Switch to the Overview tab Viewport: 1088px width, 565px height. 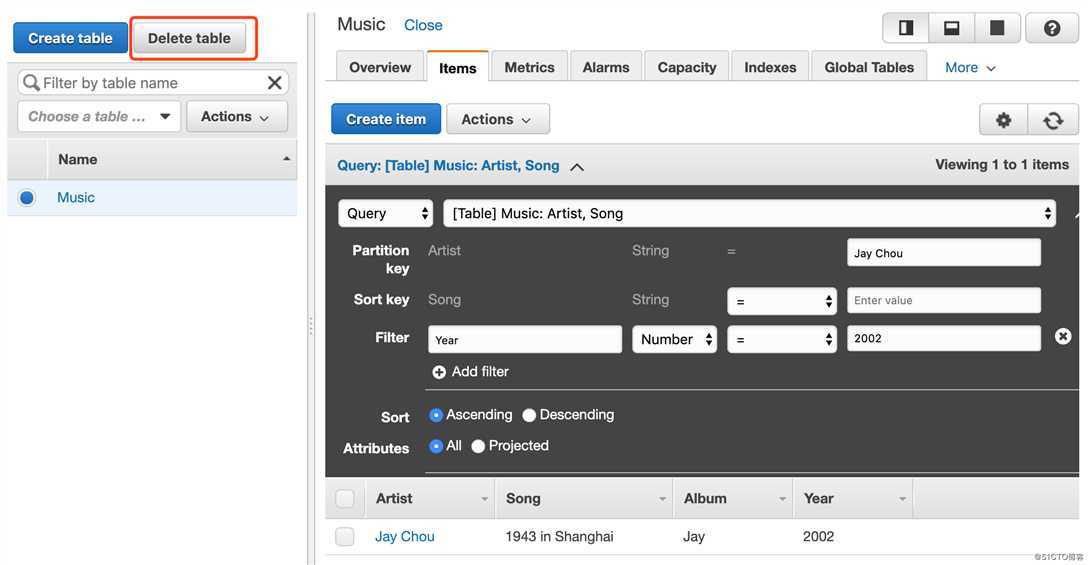pos(380,67)
